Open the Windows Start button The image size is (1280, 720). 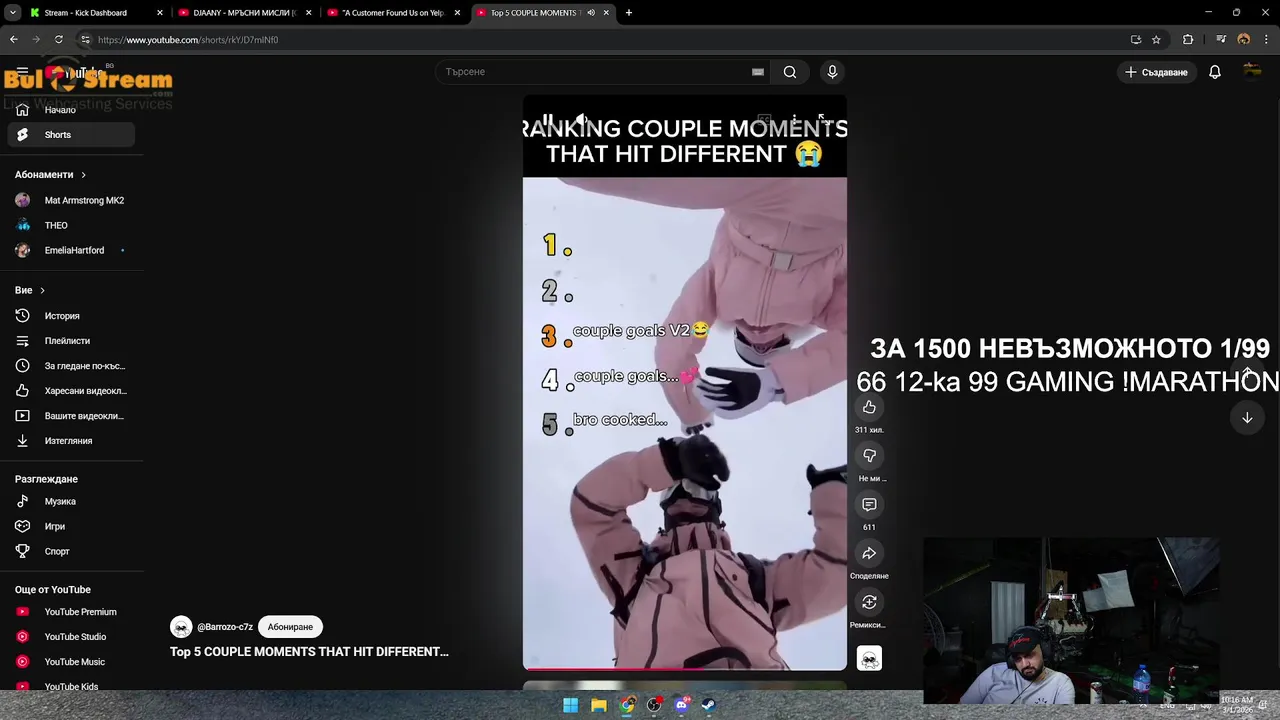click(x=570, y=705)
